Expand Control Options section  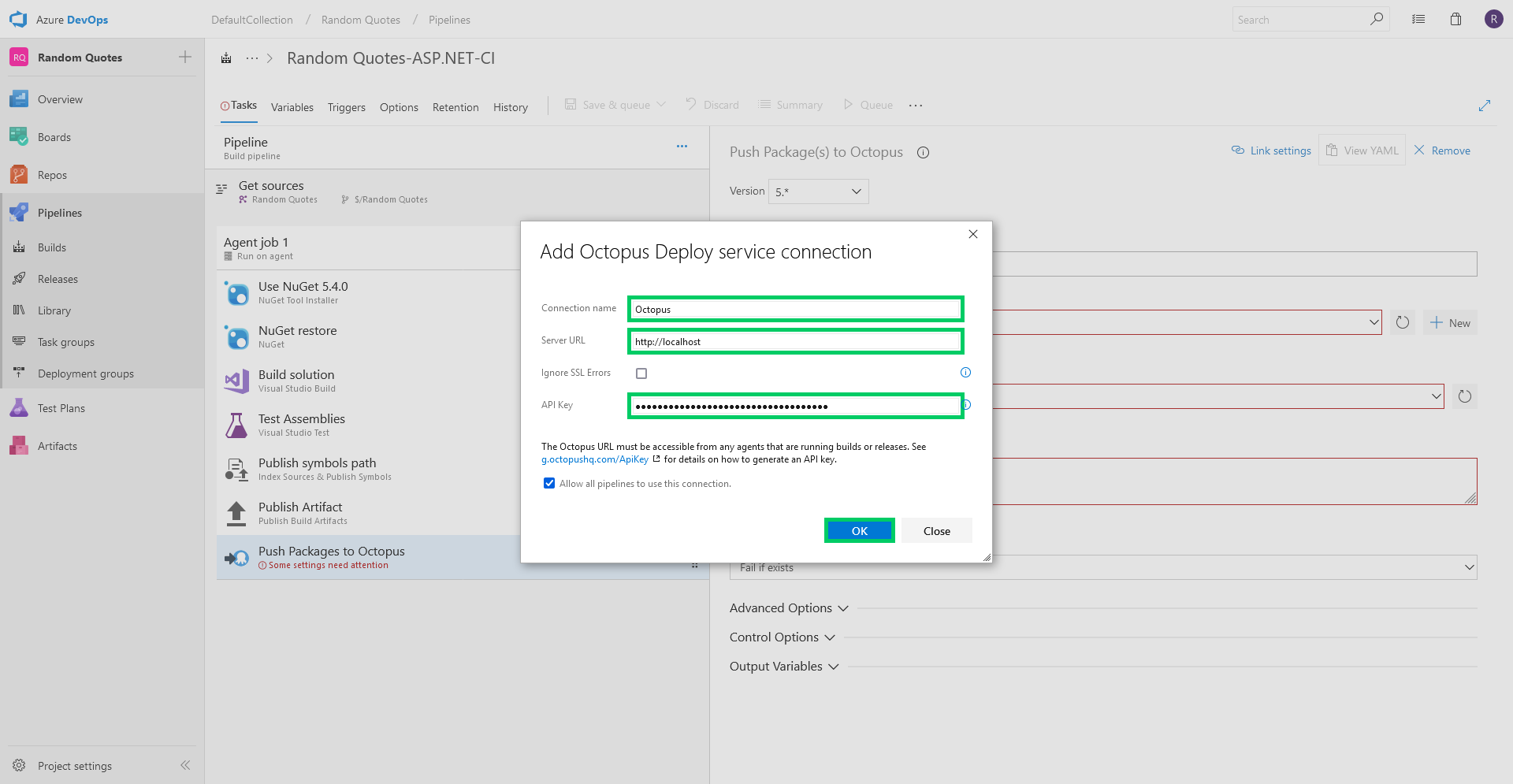click(782, 637)
